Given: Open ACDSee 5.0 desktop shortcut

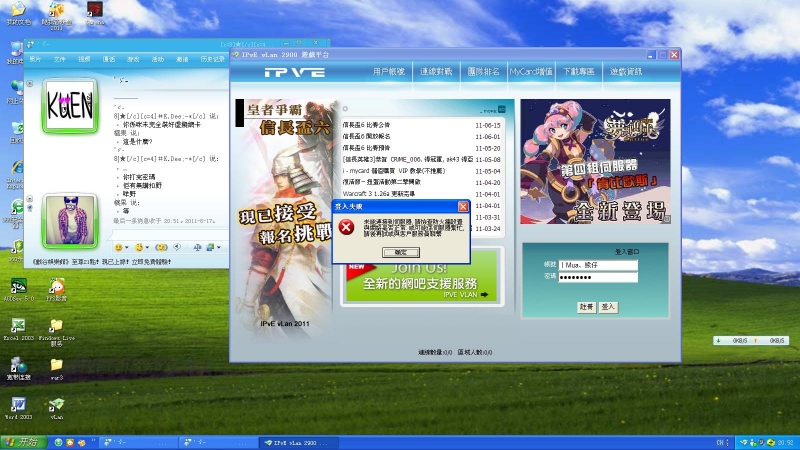Looking at the screenshot, I should point(18,290).
